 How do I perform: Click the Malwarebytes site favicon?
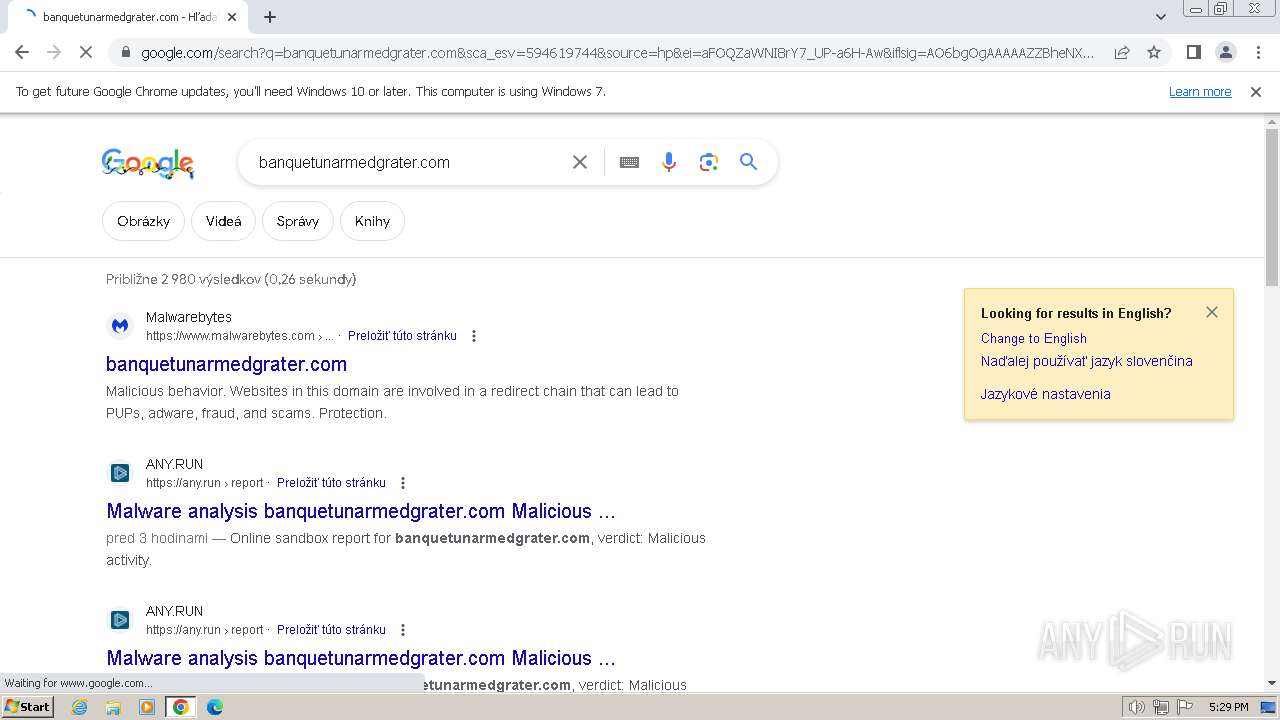(x=120, y=326)
